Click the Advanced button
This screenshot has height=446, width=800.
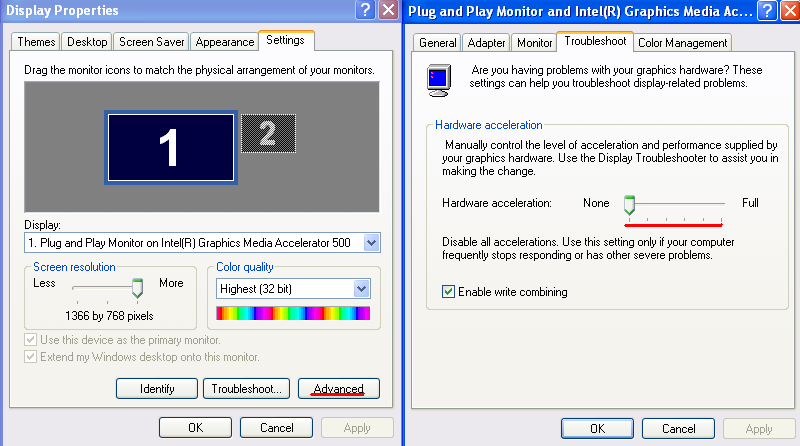[x=339, y=389]
